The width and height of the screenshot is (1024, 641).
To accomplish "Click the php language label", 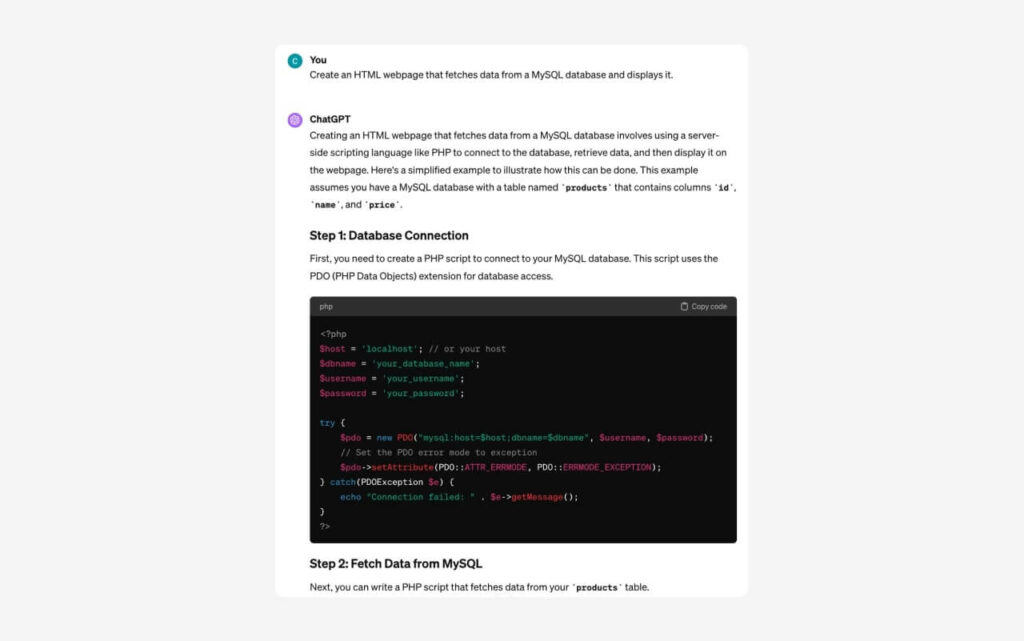I will pos(326,307).
